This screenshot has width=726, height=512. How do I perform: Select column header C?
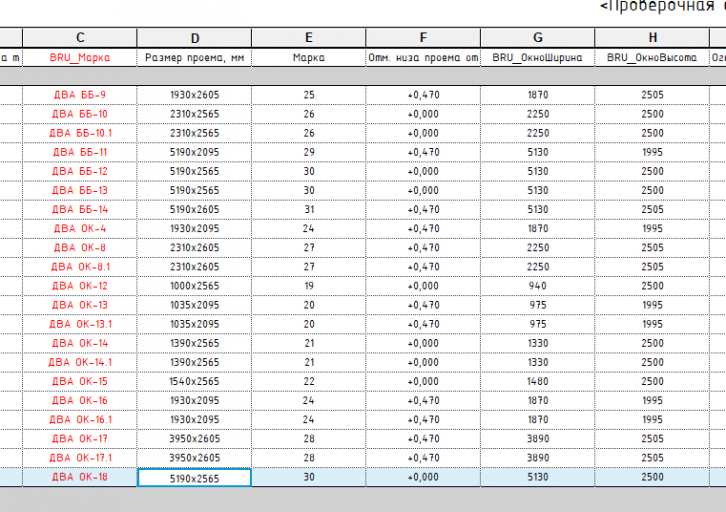(x=80, y=37)
